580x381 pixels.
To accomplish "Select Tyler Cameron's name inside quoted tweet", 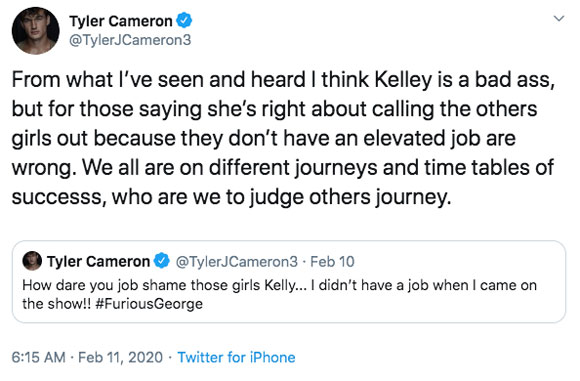I will [98, 262].
